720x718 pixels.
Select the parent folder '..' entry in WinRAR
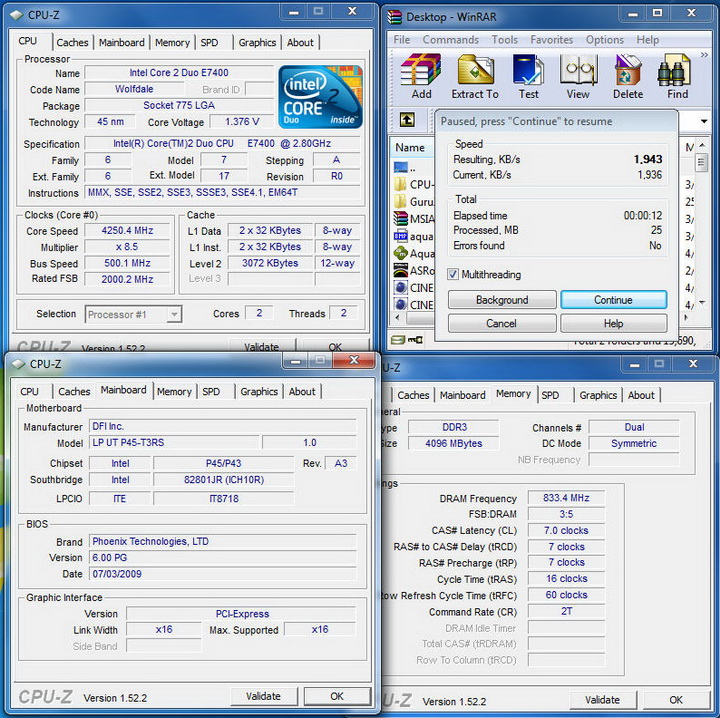(403, 168)
